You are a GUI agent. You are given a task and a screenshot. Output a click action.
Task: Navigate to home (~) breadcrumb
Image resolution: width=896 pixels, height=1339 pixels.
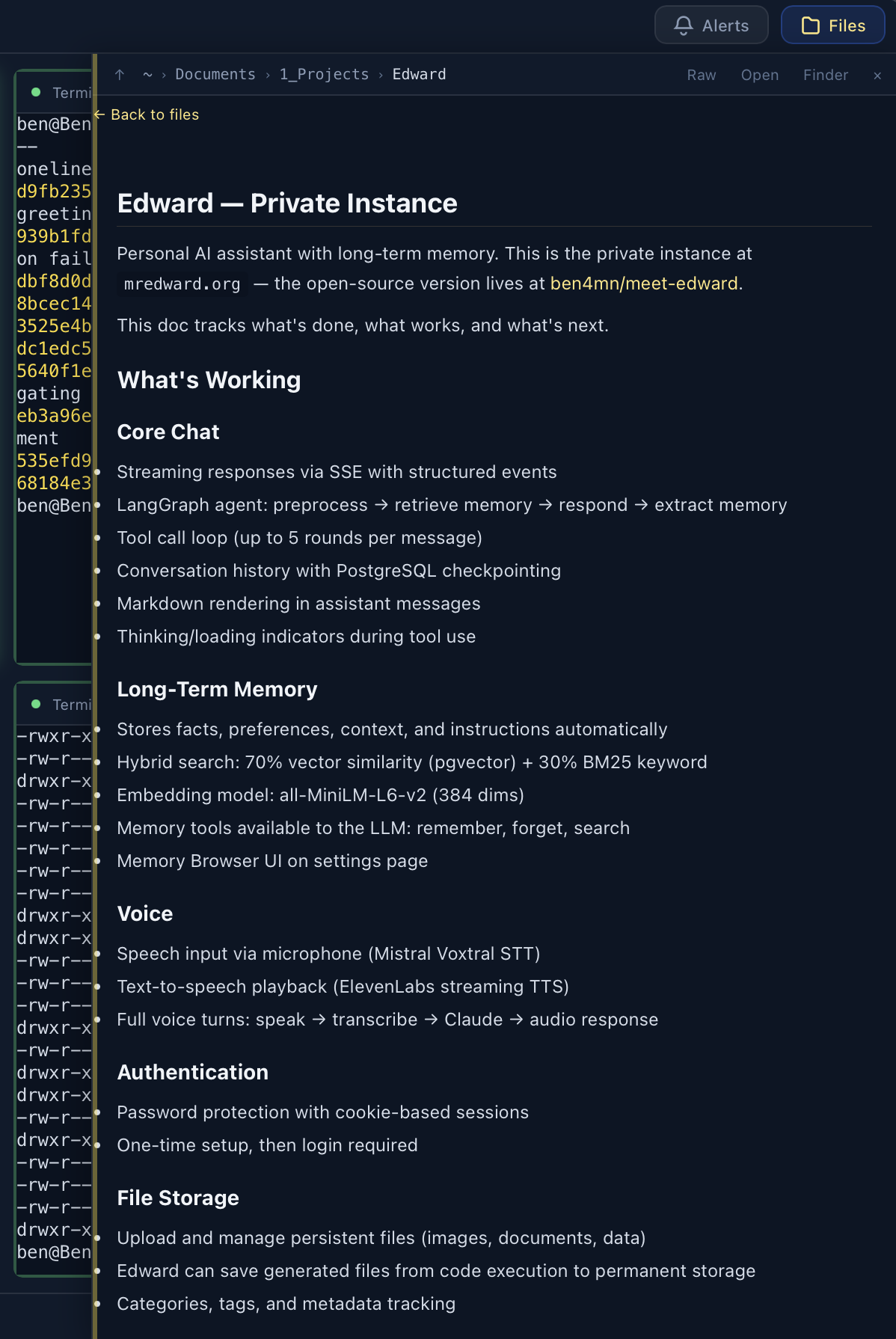[147, 75]
